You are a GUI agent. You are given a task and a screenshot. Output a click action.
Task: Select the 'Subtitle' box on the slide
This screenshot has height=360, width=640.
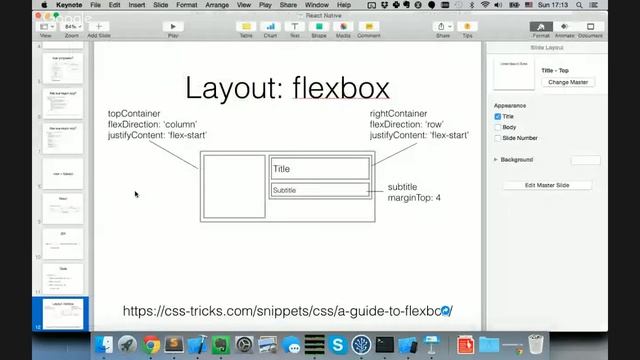(320, 190)
